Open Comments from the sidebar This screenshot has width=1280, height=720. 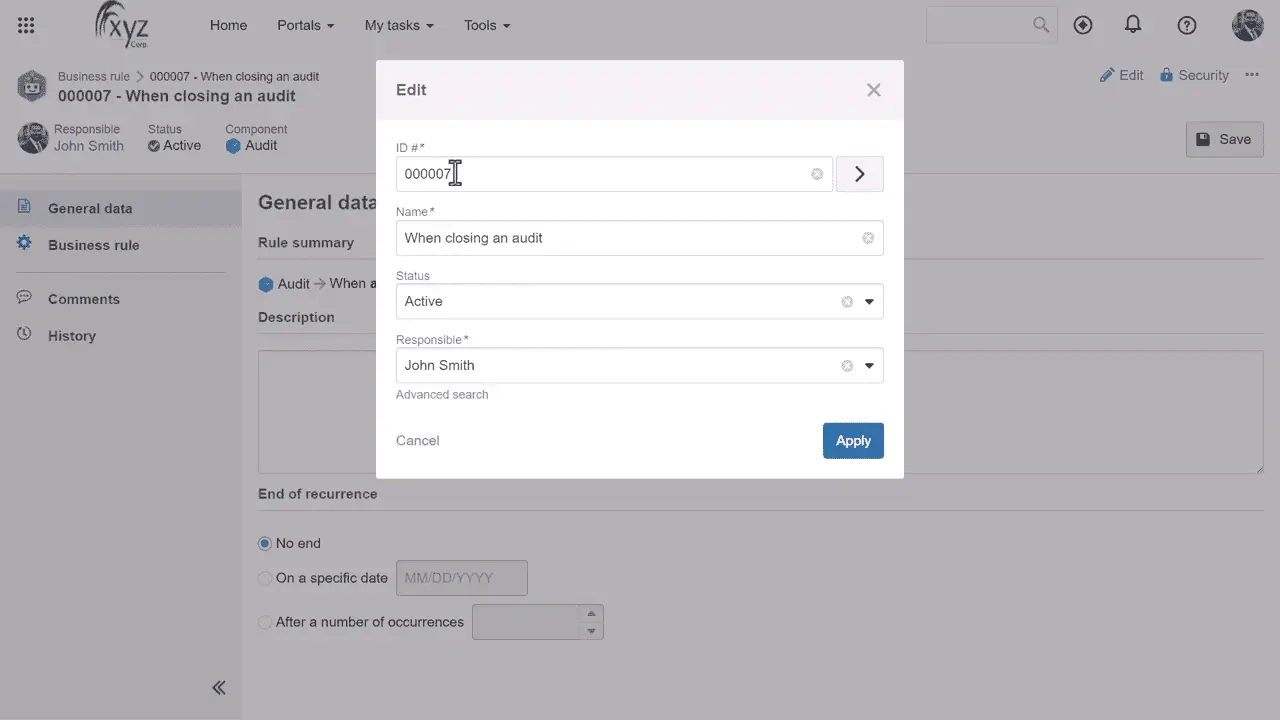(83, 298)
